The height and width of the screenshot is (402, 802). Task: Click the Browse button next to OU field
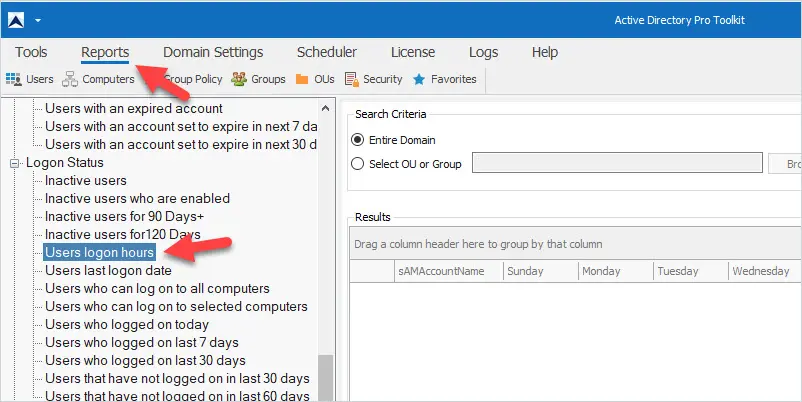tap(786, 164)
